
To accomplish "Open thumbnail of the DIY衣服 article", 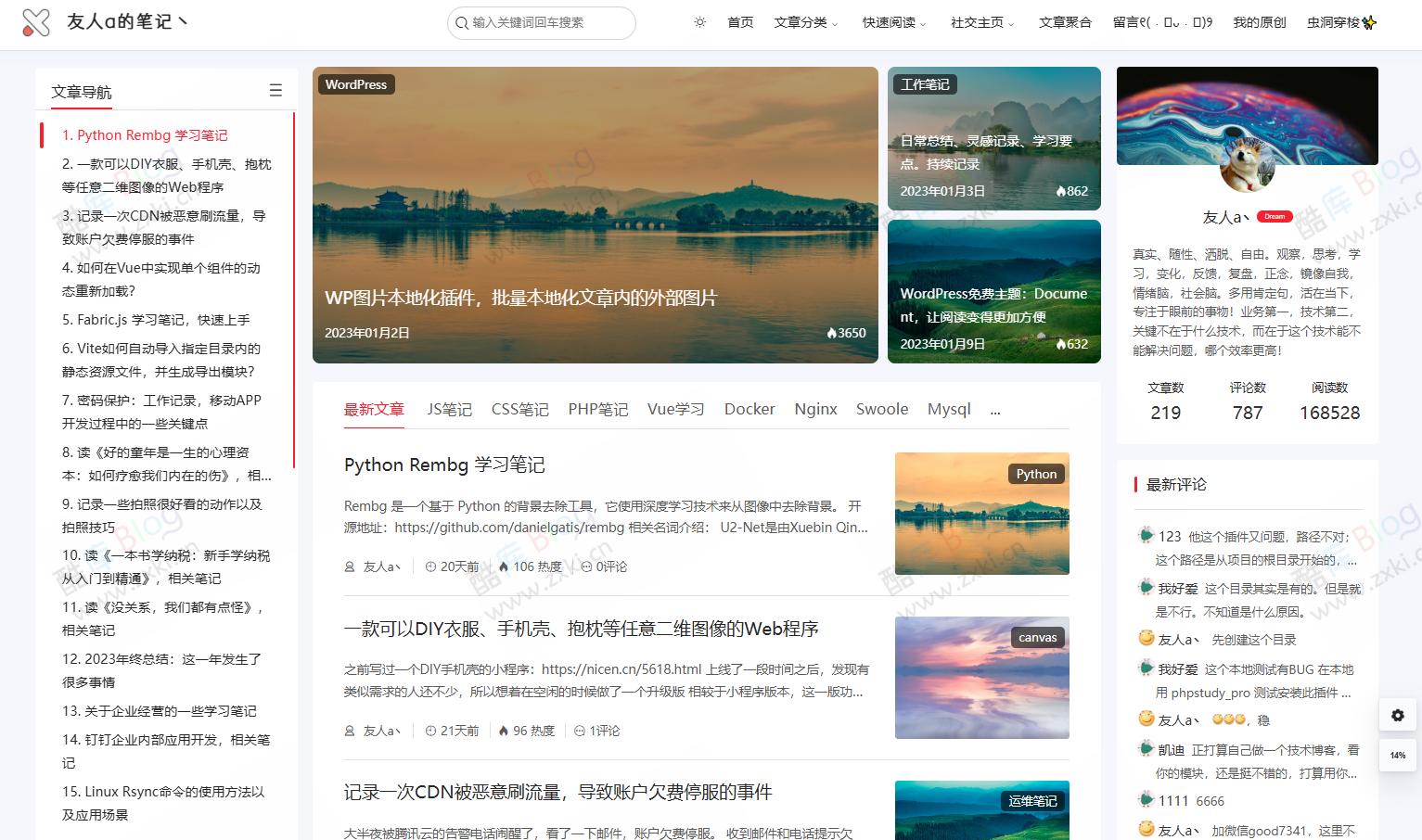I will pos(982,678).
